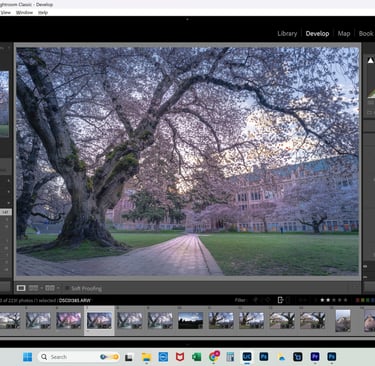Click the Filter label in filmstrip
This screenshot has width=375, height=366.
(240, 300)
